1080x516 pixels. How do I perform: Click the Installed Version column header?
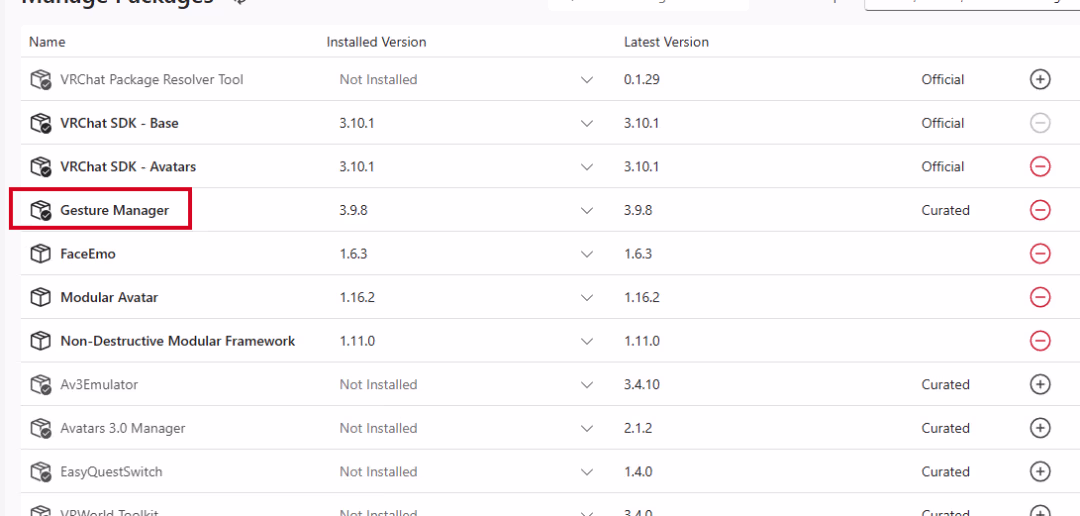[376, 42]
